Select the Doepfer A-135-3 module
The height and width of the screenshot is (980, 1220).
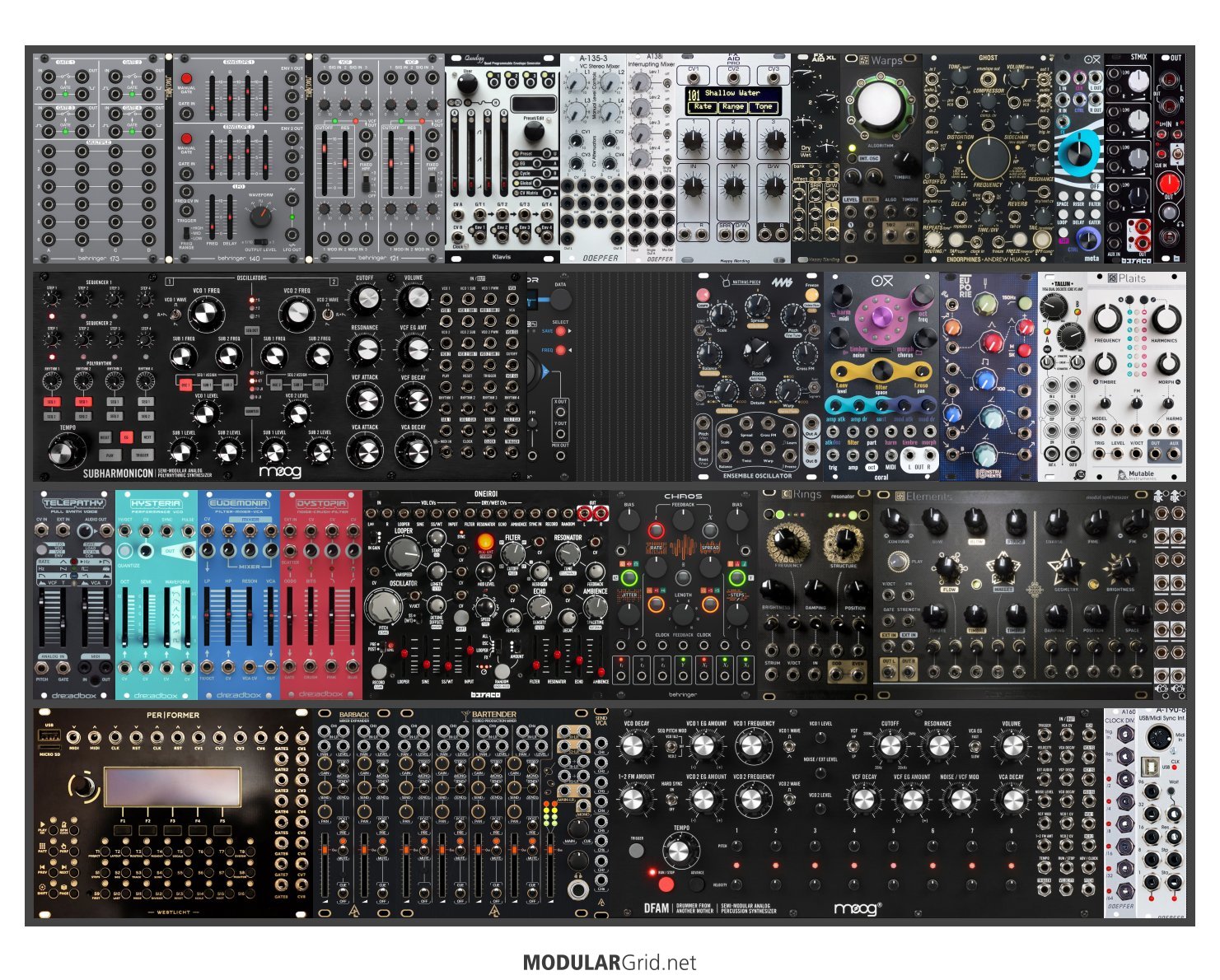[593, 158]
